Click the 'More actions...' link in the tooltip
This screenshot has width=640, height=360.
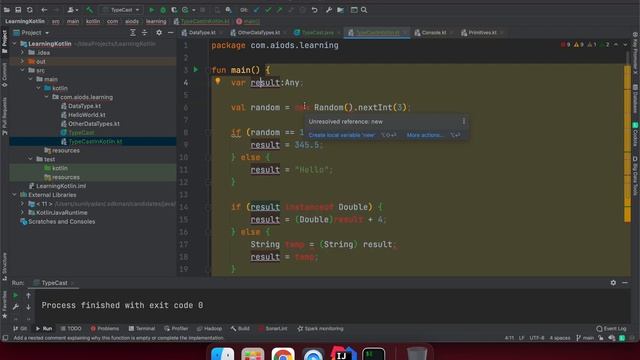coord(424,135)
